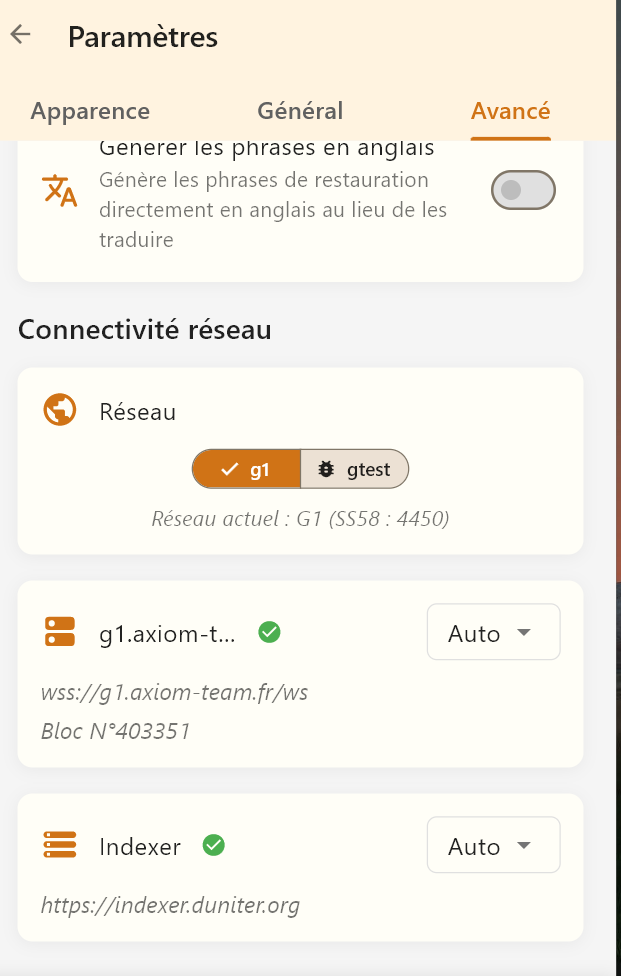Screen dimensions: 621x976
Task: Click the Bloc N°403351 text
Action: pos(116,731)
